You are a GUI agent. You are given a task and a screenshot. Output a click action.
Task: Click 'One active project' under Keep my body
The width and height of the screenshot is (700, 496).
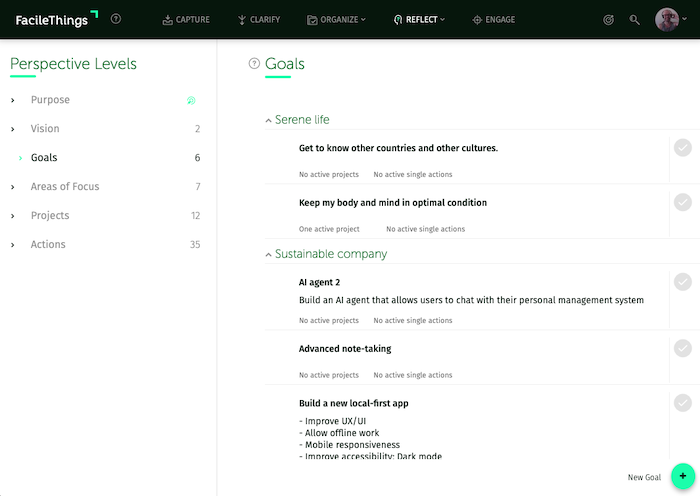[329, 229]
